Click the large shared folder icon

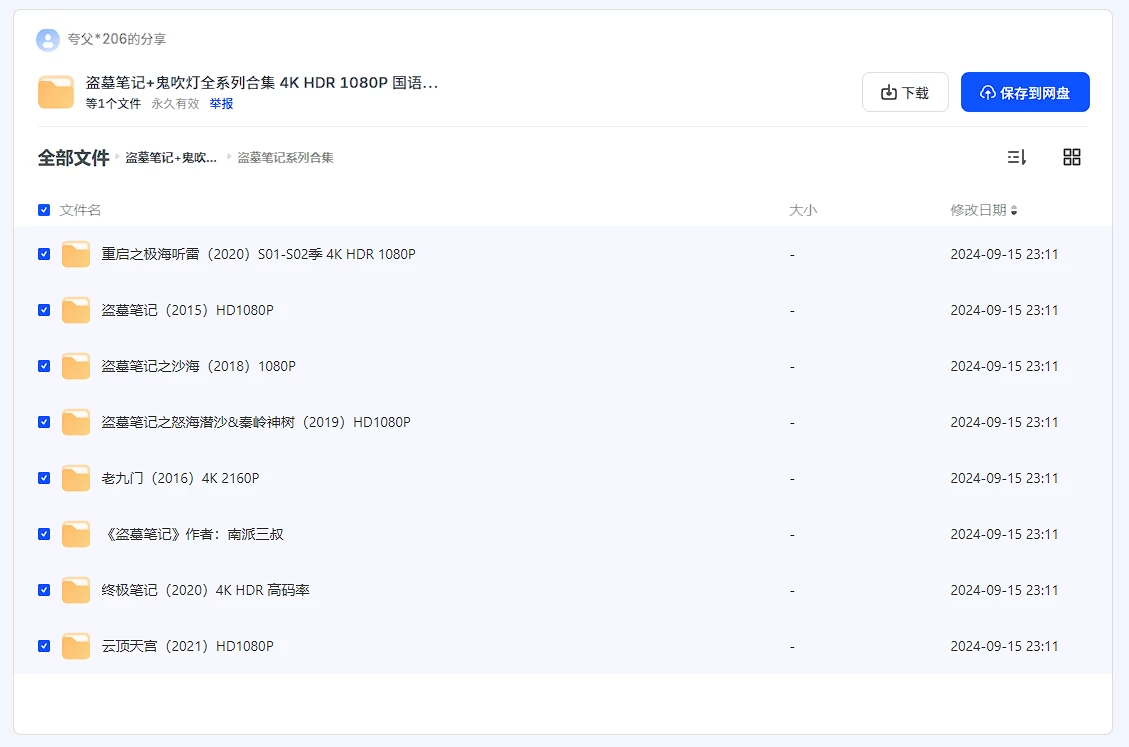56,92
